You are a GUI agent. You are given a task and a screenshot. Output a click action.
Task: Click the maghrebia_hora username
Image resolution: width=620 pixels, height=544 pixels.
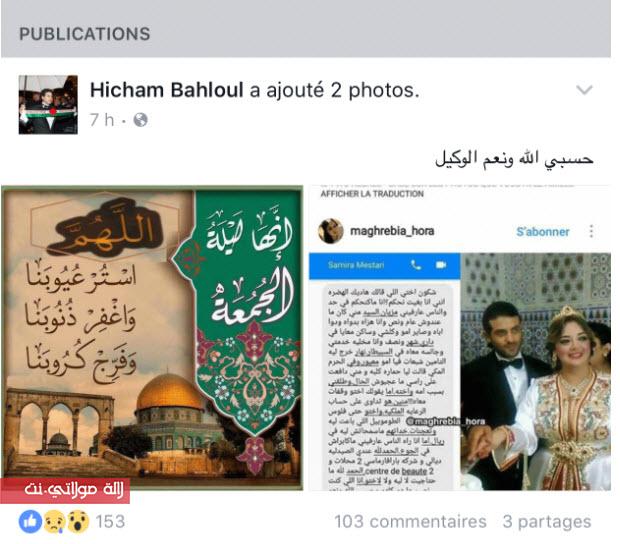pyautogui.click(x=392, y=230)
